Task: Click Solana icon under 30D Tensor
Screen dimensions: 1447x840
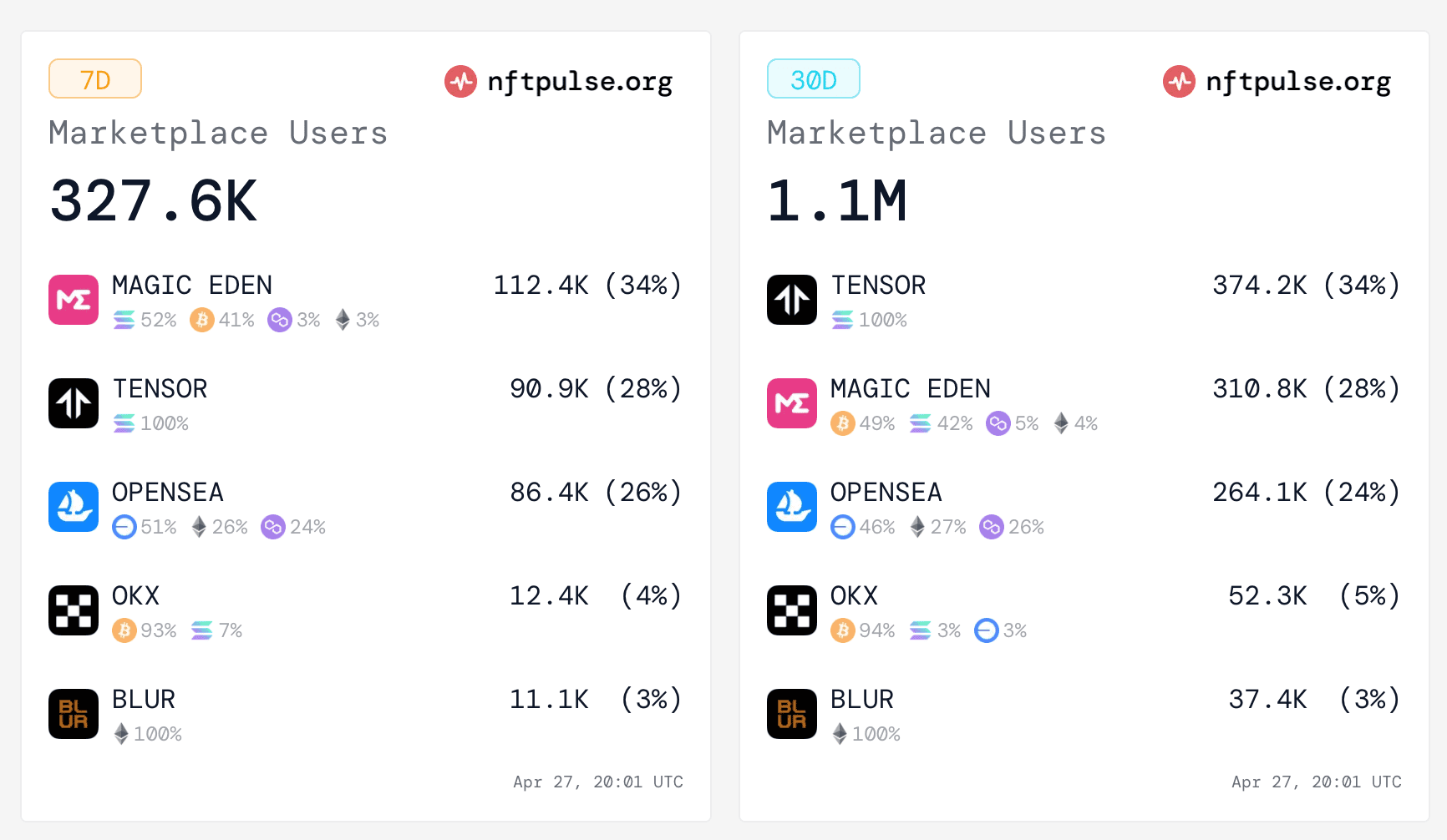Action: coord(843,320)
